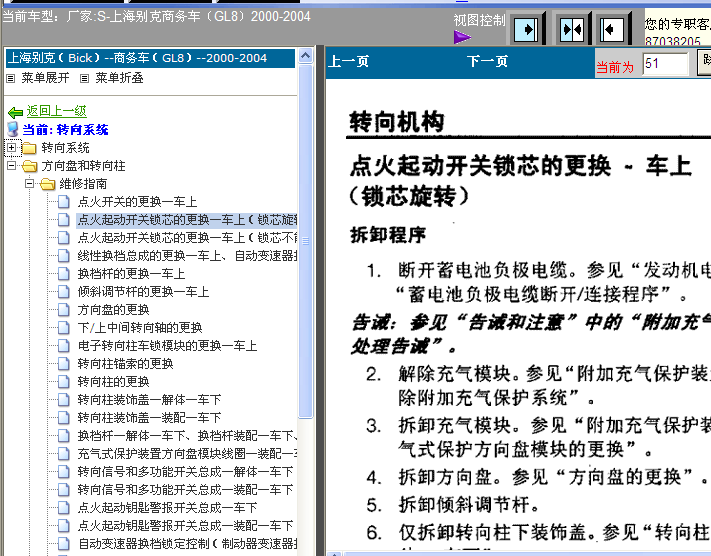
Task: Click the expand-right view control icon
Action: coord(527,29)
